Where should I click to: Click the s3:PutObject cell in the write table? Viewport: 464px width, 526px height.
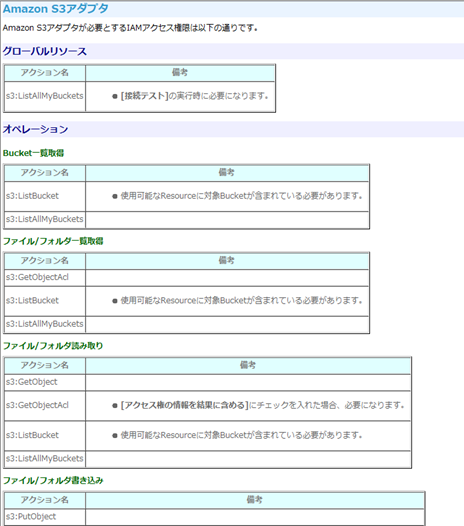[45, 517]
